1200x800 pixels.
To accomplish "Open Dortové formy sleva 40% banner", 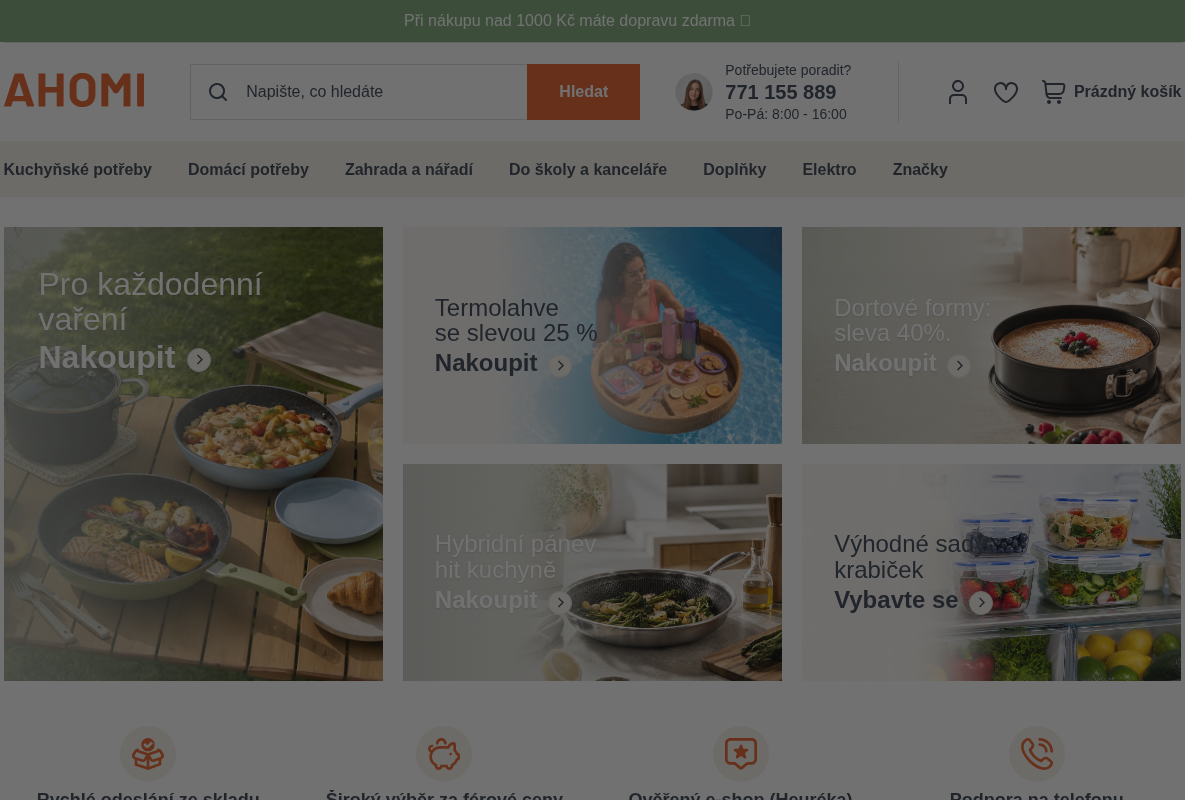I will [991, 335].
